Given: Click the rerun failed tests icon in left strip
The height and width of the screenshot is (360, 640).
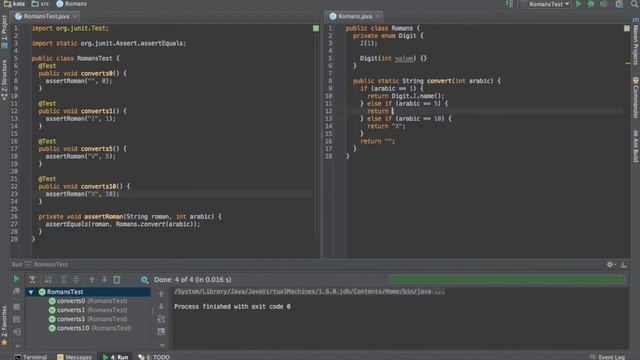Looking at the screenshot, I should pos(16,291).
